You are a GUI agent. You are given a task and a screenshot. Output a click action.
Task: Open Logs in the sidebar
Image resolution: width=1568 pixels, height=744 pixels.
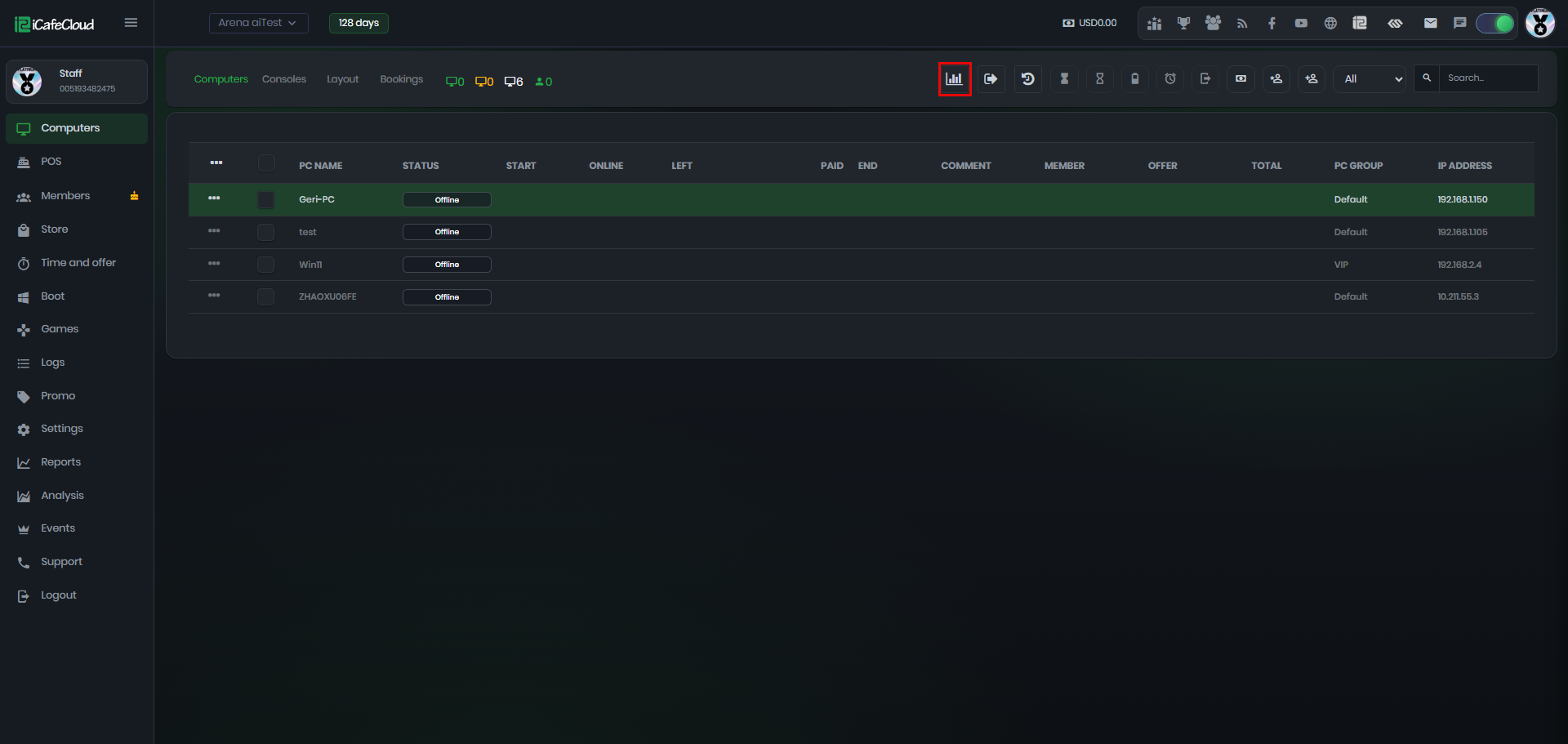(x=77, y=363)
